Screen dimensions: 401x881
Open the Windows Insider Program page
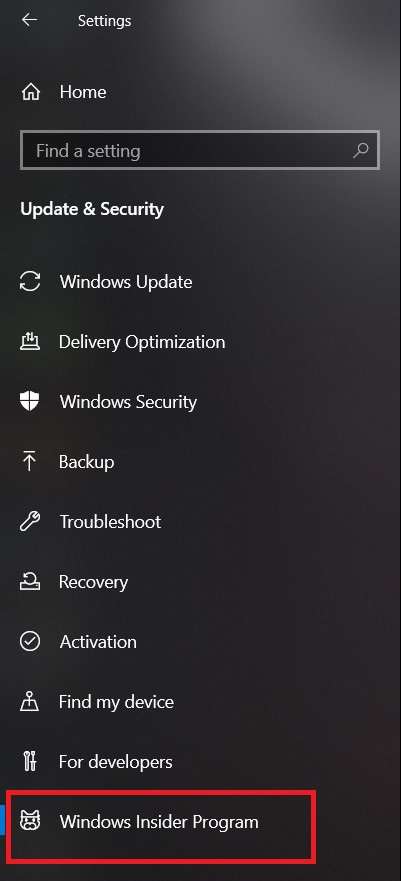pyautogui.click(x=159, y=822)
